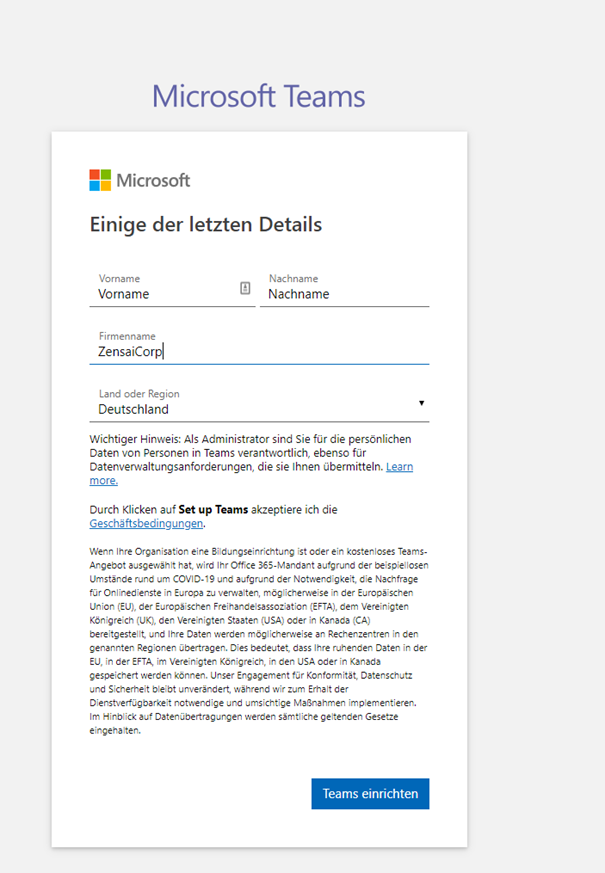This screenshot has height=873, width=605.
Task: Click the contact card icon in Vorname field
Action: pyautogui.click(x=245, y=288)
